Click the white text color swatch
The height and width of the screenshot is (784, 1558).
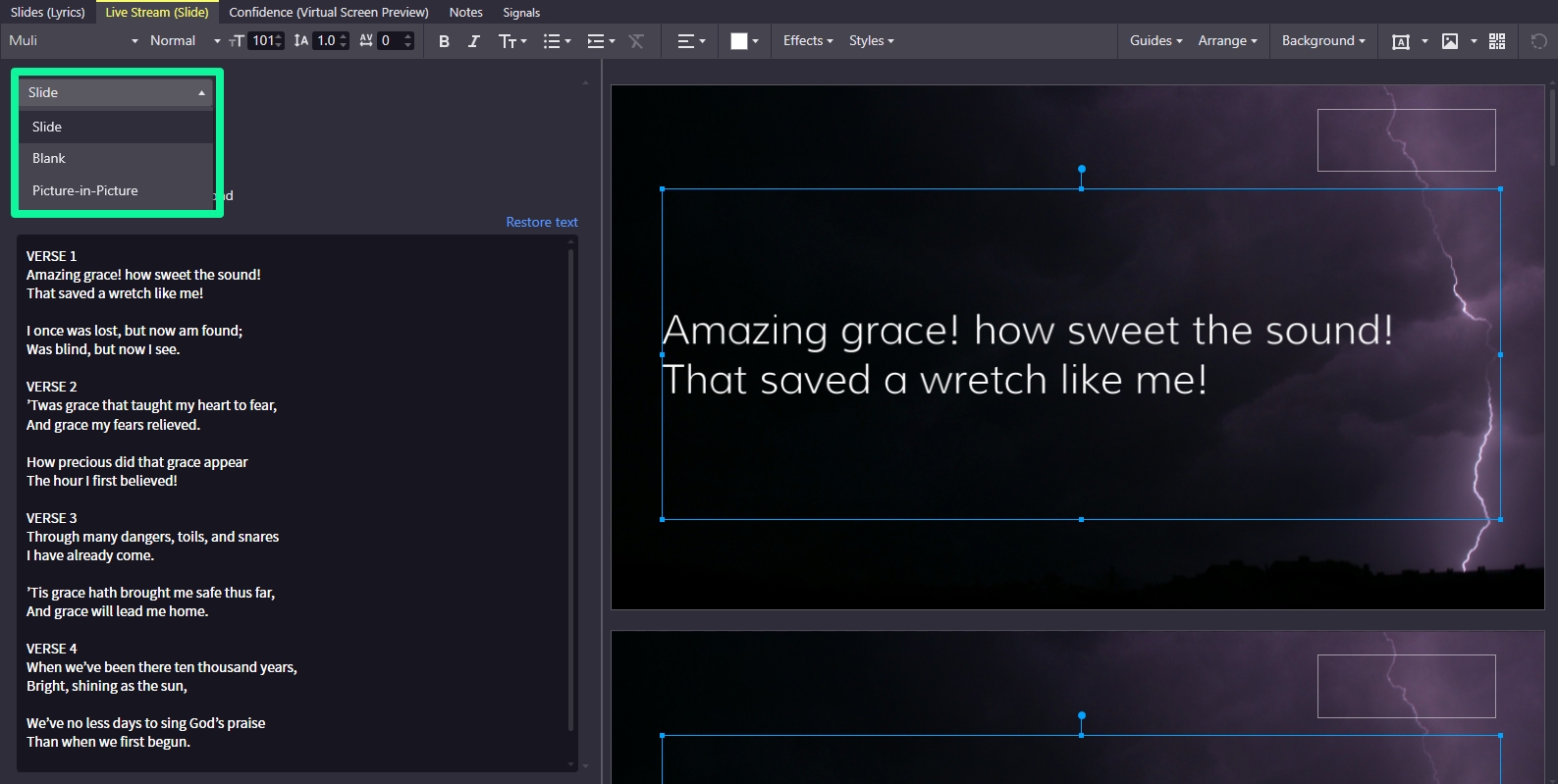(739, 41)
